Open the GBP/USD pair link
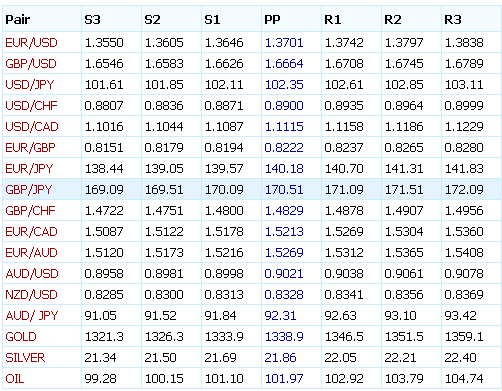This screenshot has width=502, height=391. coord(31,64)
